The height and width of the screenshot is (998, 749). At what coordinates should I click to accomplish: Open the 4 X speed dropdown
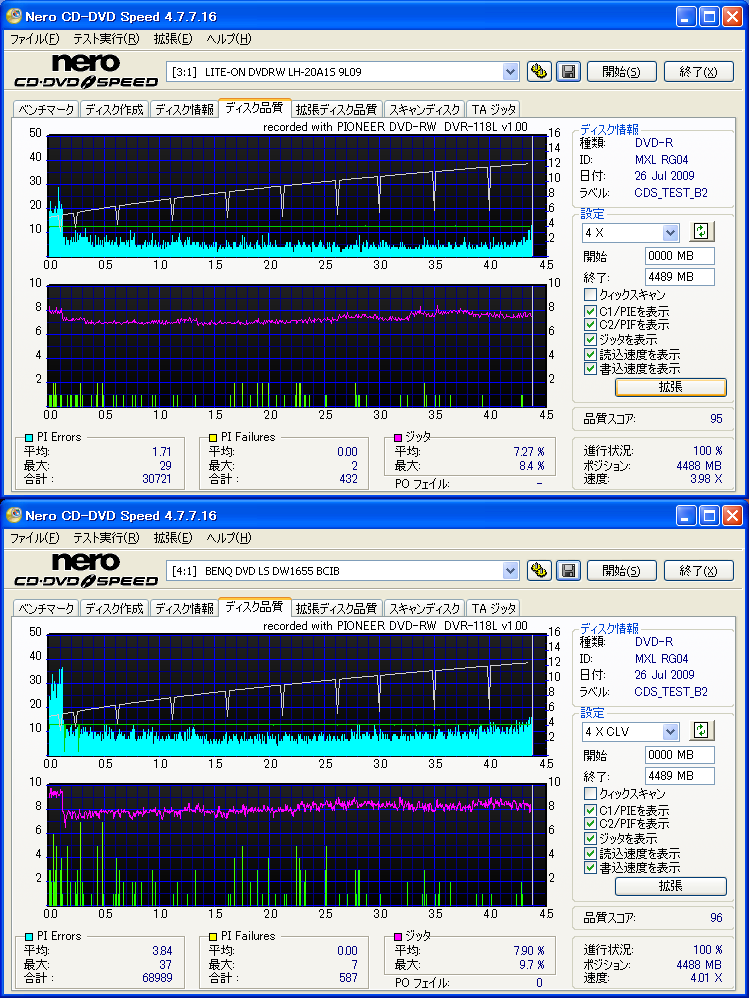[670, 233]
